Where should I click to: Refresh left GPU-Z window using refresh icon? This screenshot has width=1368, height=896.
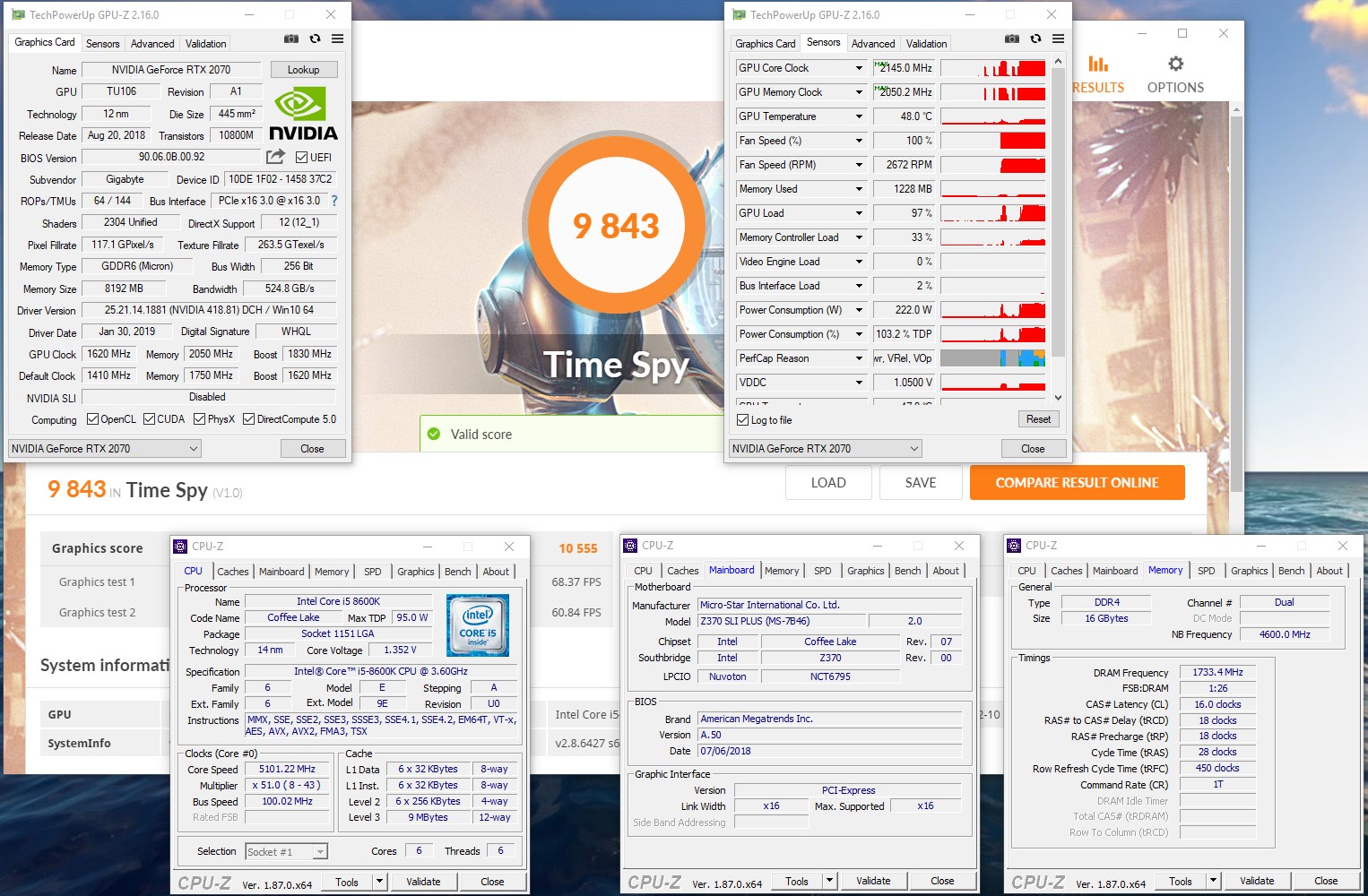click(x=315, y=39)
